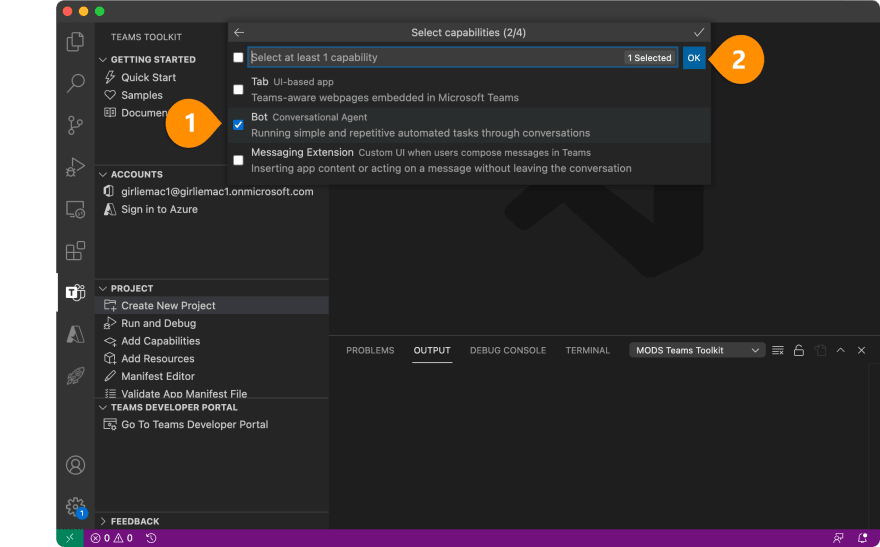This screenshot has height=547, width=880.
Task: Check the Messaging Extension checkbox
Action: tap(239, 160)
